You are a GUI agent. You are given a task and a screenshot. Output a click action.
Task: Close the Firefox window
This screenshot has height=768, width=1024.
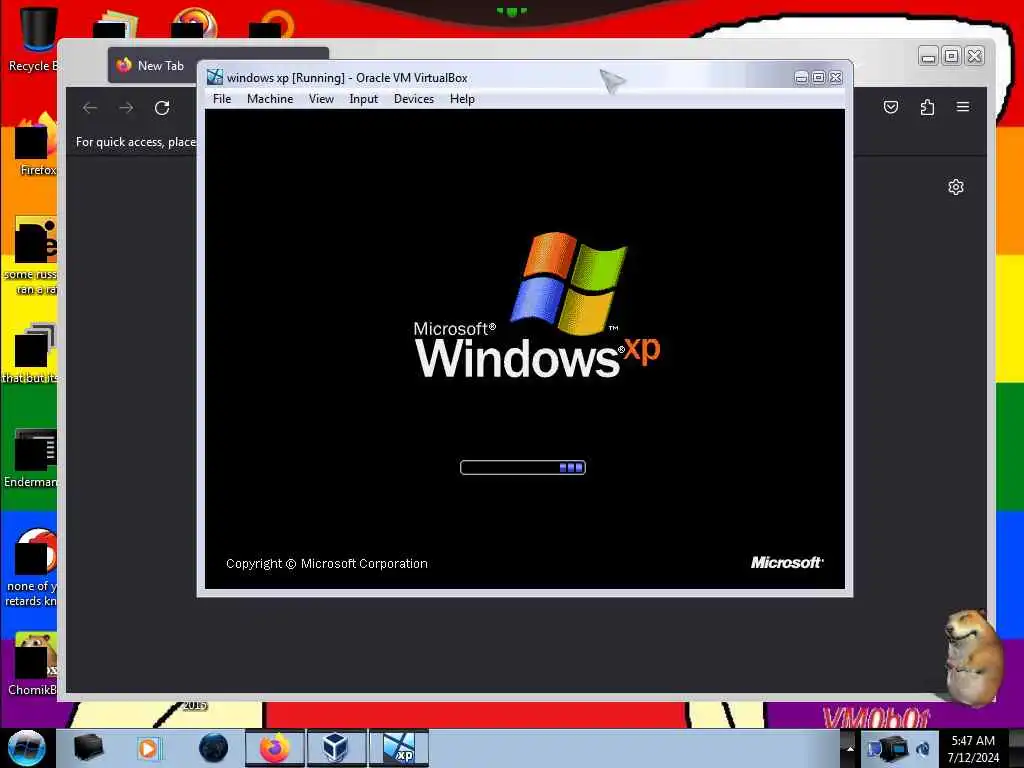click(974, 56)
